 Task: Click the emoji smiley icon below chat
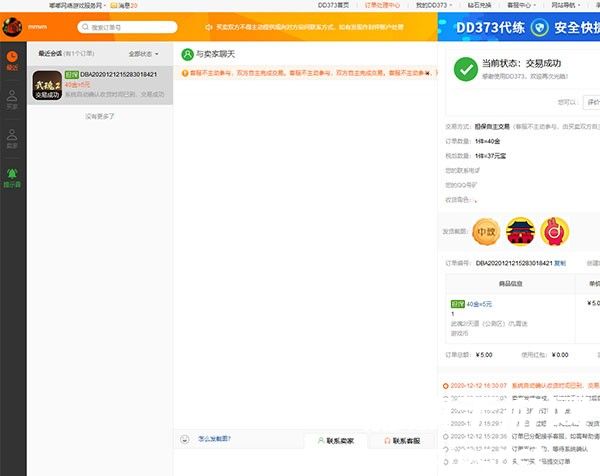(x=184, y=439)
